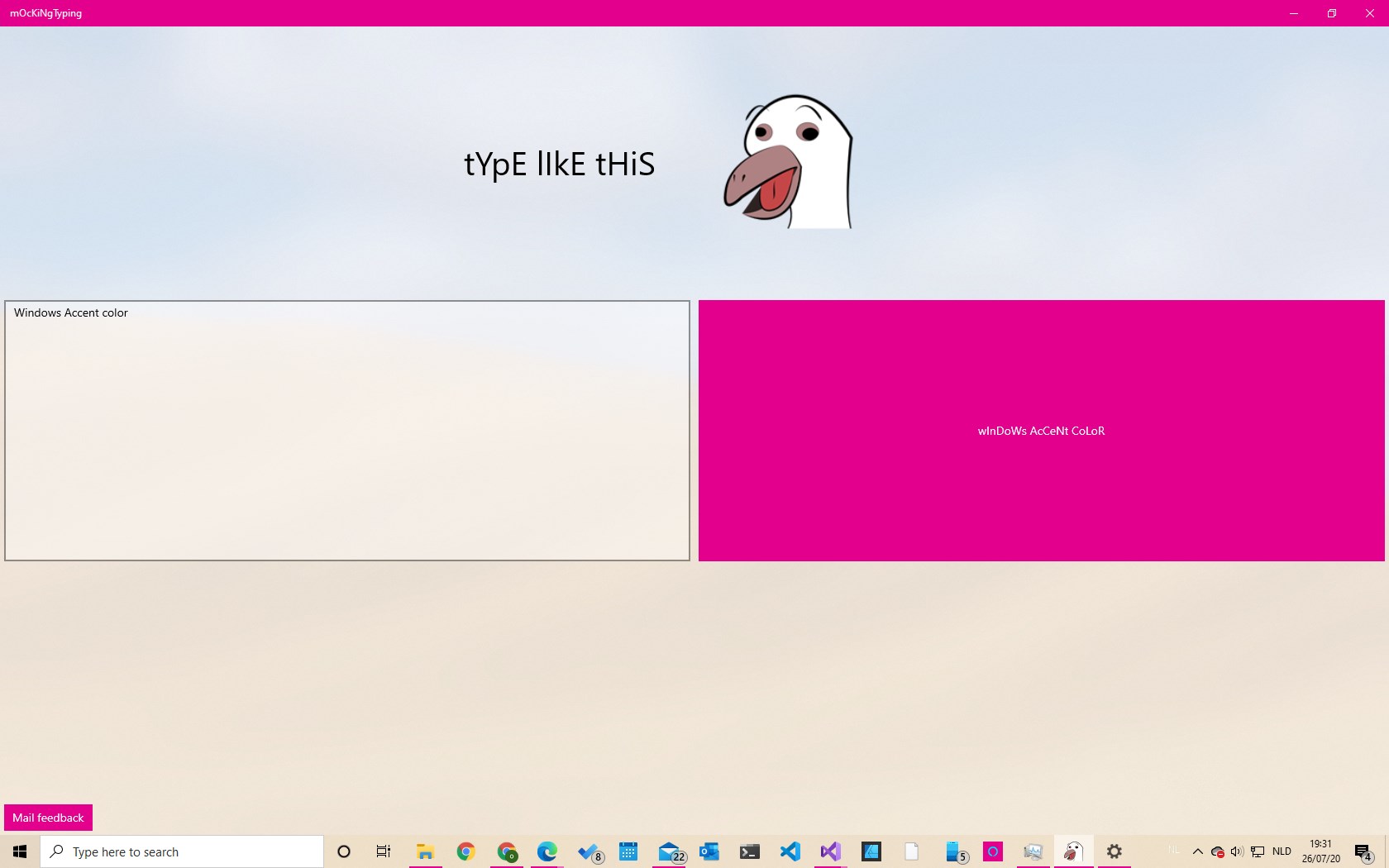Screen dimensions: 1389x868
Task: Show hidden system tray icons
Action: pos(1197,851)
